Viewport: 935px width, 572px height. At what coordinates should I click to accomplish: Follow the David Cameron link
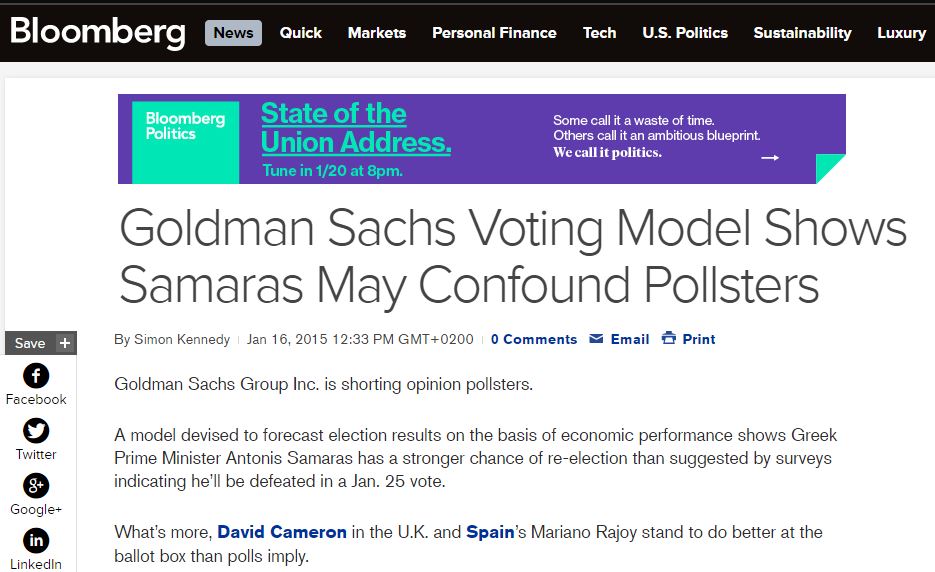281,532
